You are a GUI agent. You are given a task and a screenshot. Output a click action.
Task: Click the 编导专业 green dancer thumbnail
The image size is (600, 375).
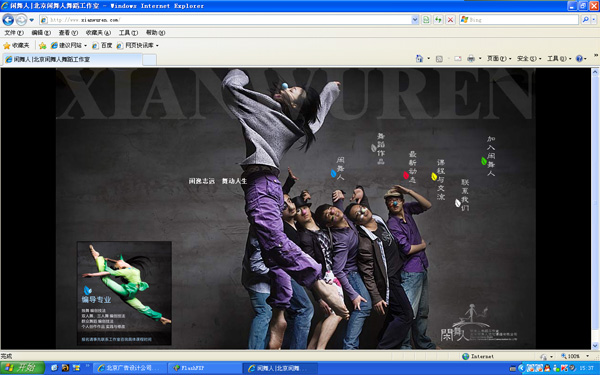pyautogui.click(x=124, y=293)
